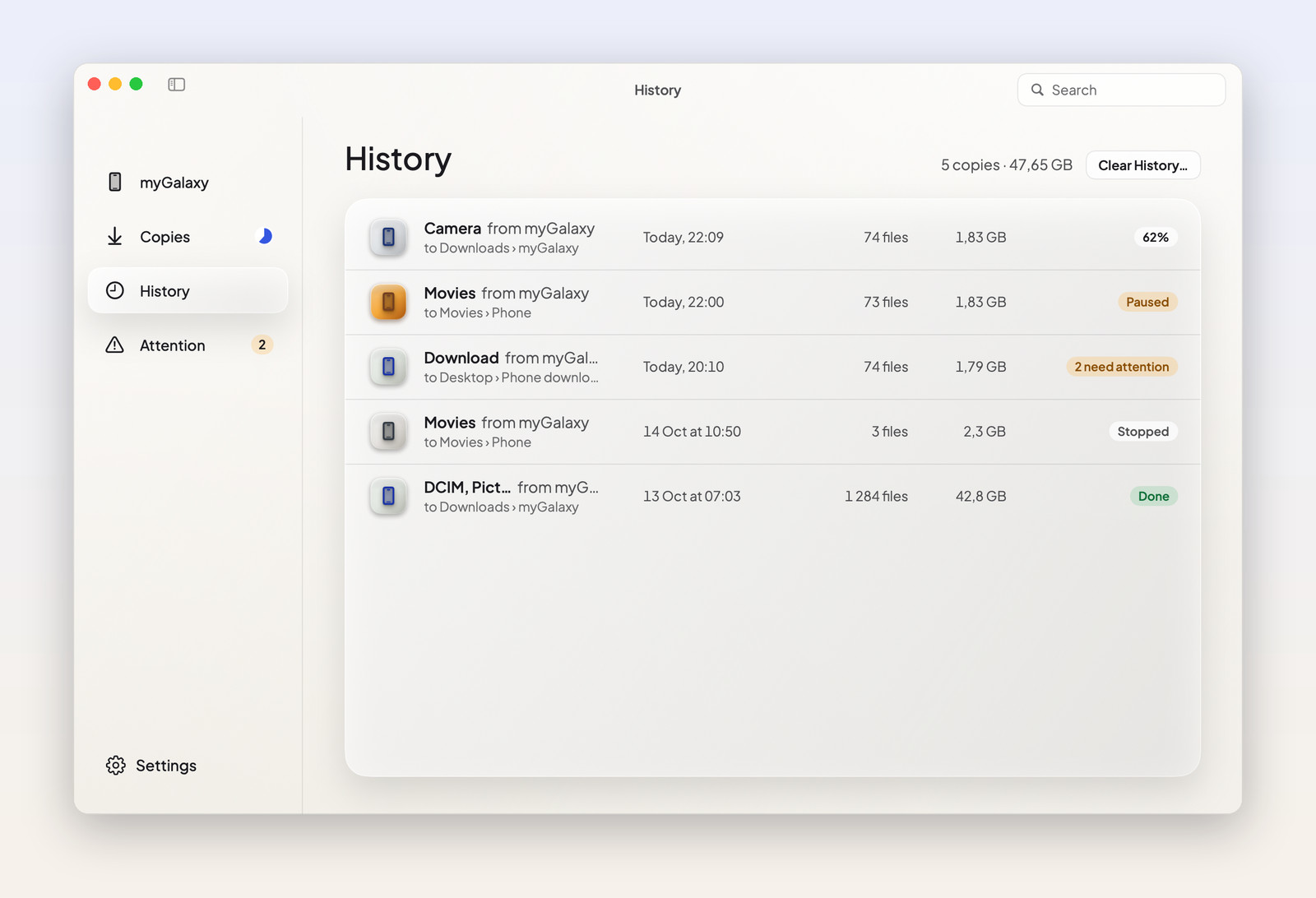Click the Settings gear icon
Viewport: 1316px width, 898px height.
(115, 765)
